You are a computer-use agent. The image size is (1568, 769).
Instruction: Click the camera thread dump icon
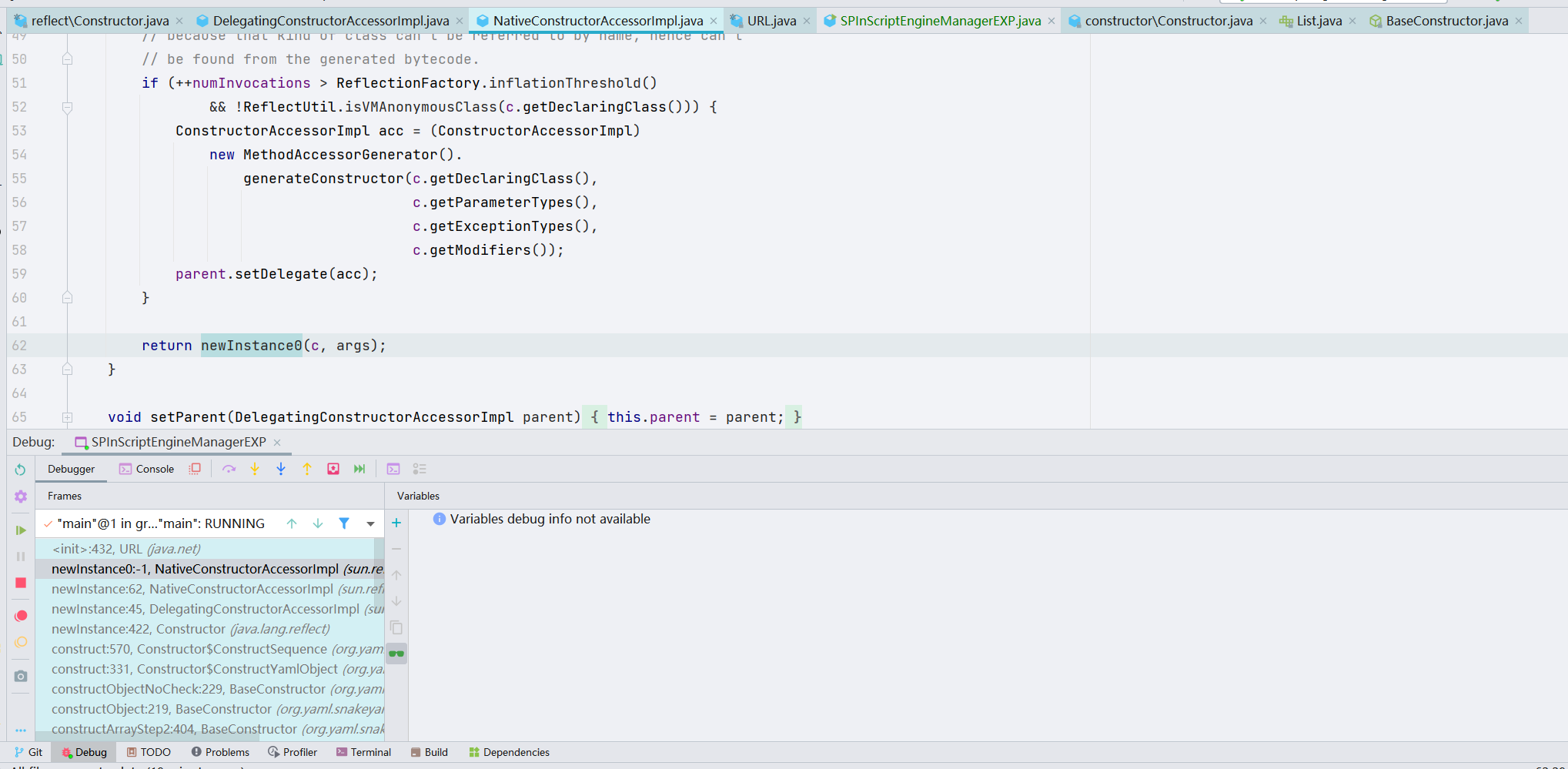[x=21, y=676]
